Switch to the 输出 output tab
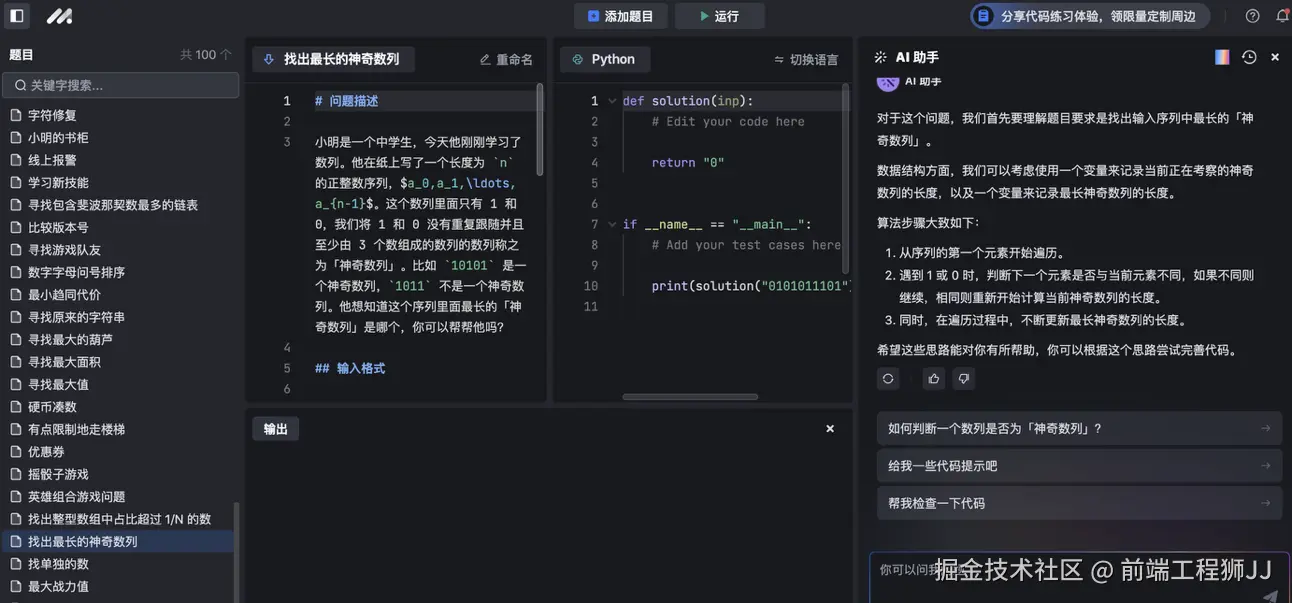 (275, 427)
